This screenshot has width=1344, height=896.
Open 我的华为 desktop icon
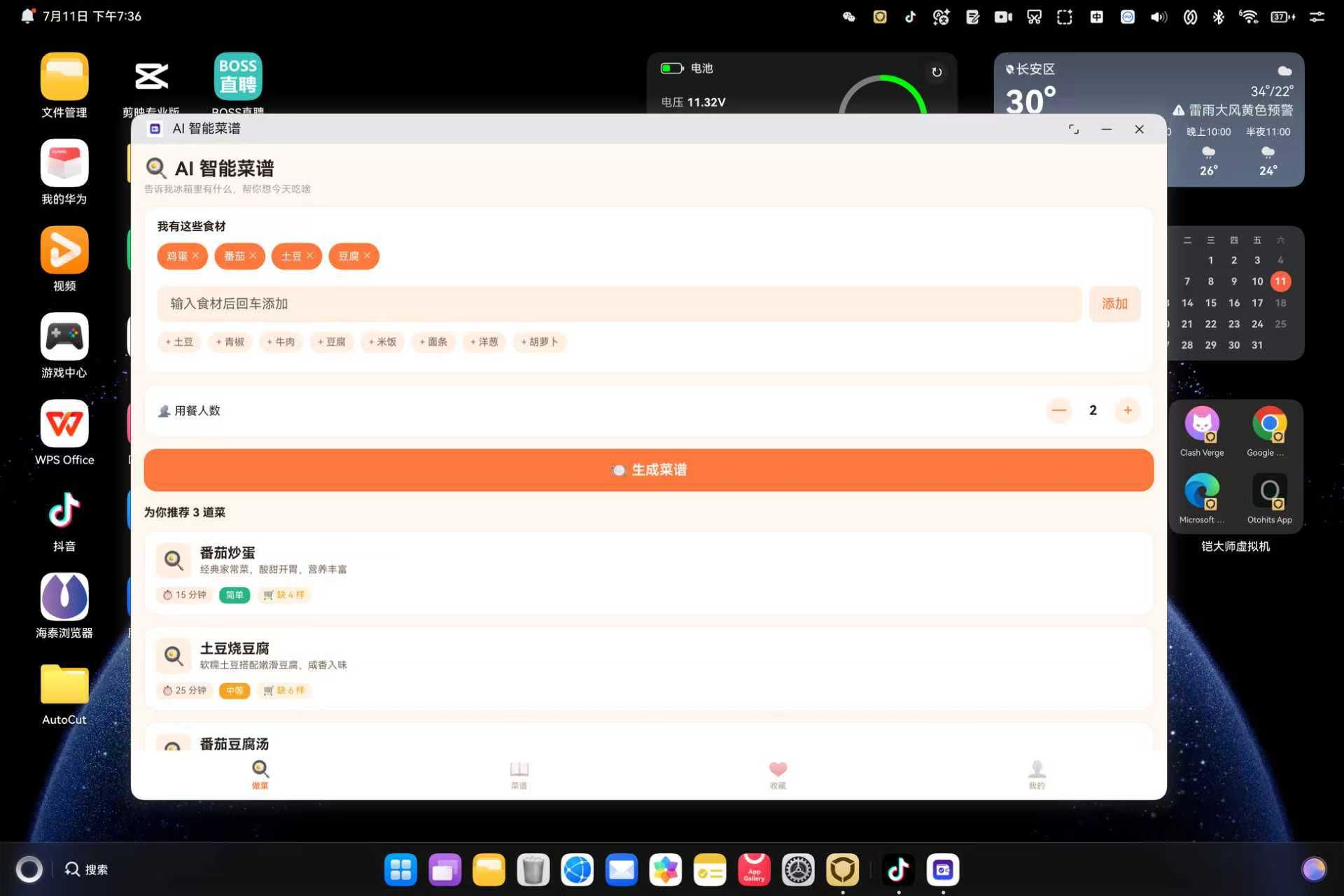[64, 172]
